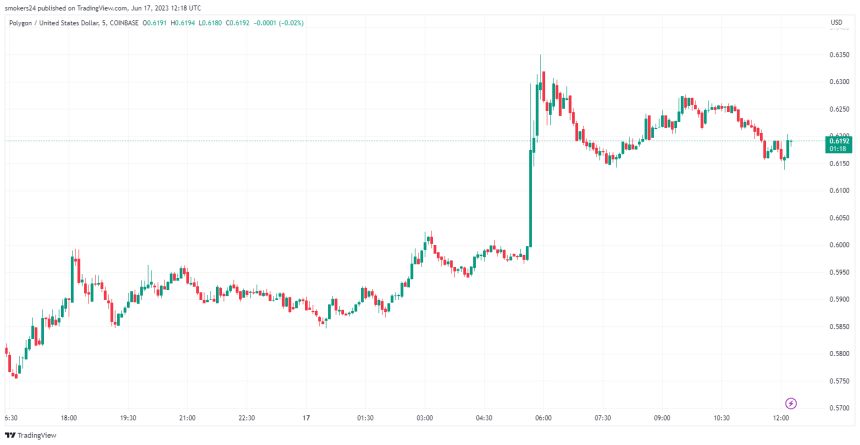Click the 09:00 time axis label
Viewport: 860px width, 445px height.
662,417
